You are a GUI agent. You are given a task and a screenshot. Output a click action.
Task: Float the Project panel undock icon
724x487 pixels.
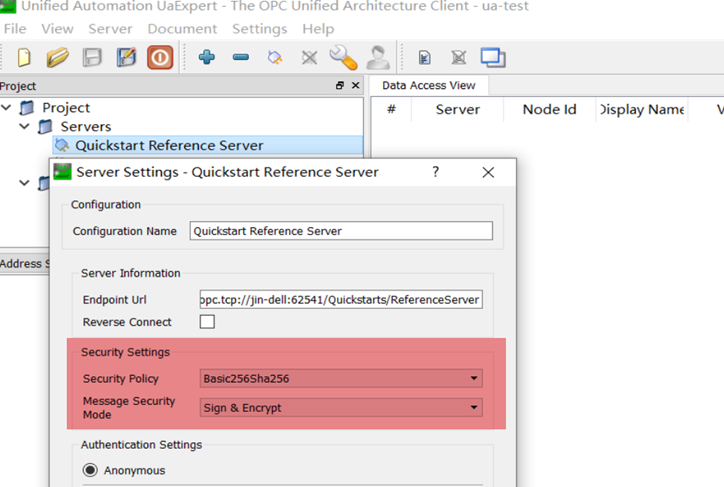[x=340, y=85]
